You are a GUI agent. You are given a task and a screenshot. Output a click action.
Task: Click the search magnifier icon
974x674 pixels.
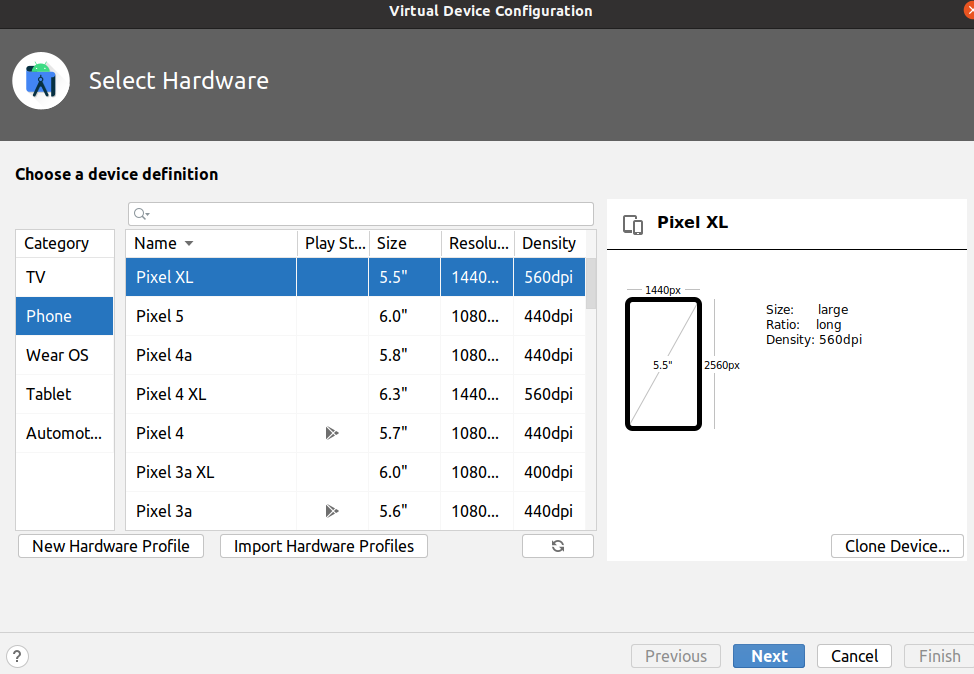coord(141,214)
